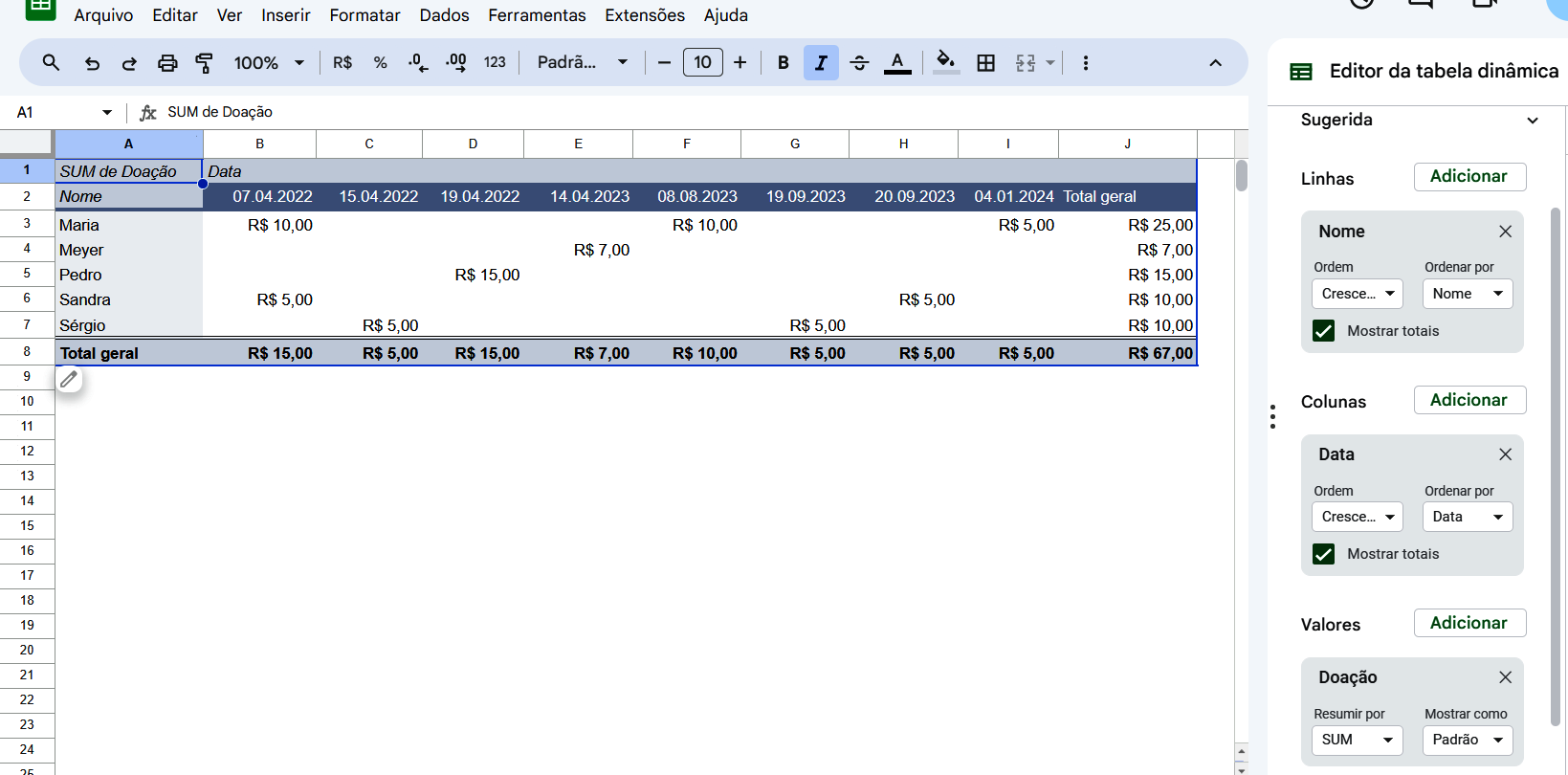This screenshot has height=775, width=1568.
Task: Open the 100% zoom dropdown
Action: [x=269, y=63]
